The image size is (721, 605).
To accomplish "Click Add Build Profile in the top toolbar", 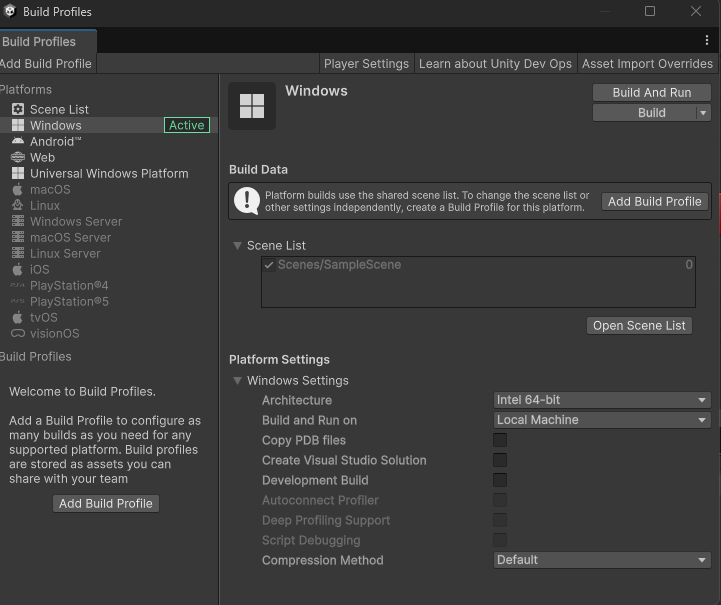I will point(47,63).
